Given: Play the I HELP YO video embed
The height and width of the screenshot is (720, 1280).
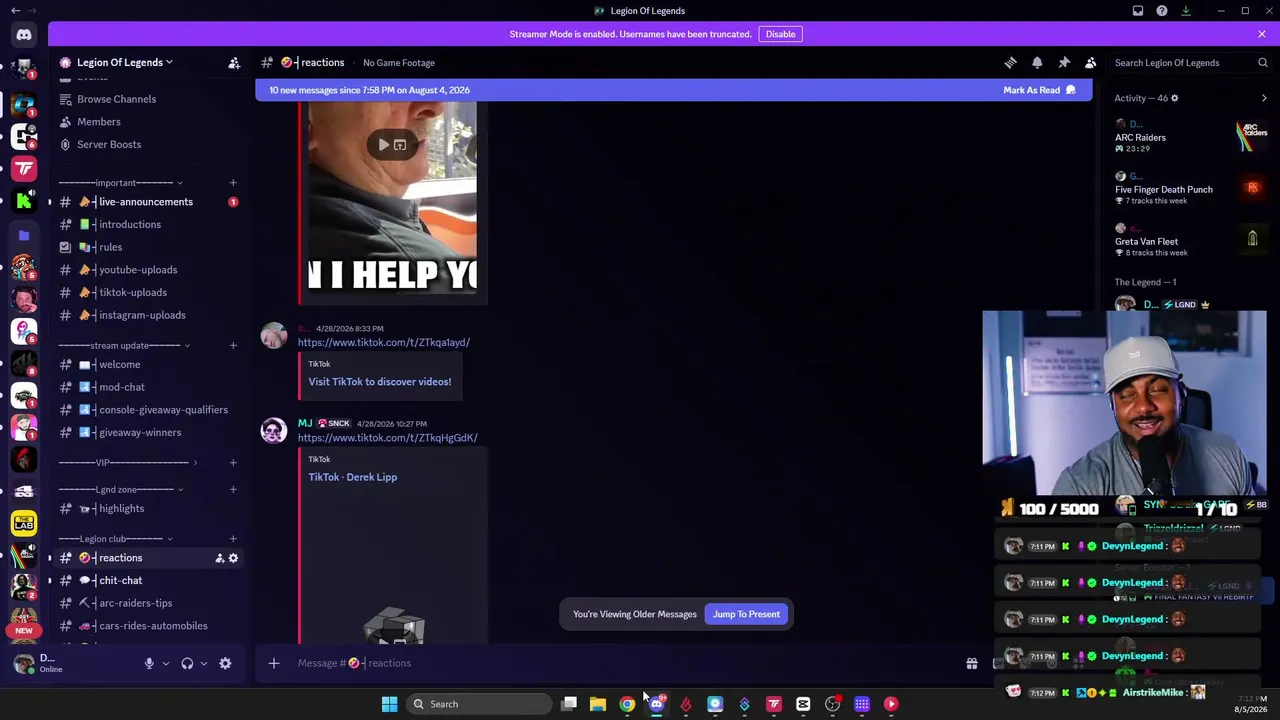Looking at the screenshot, I should click(384, 145).
